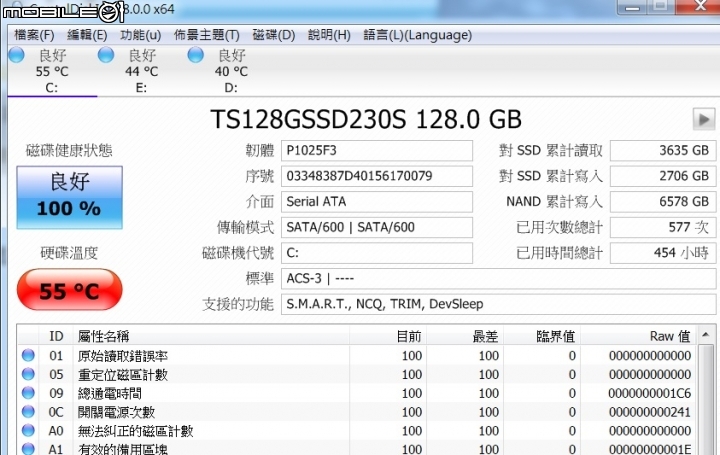Click the 最差 column header
Image resolution: width=720 pixels, height=455 pixels.
465,336
